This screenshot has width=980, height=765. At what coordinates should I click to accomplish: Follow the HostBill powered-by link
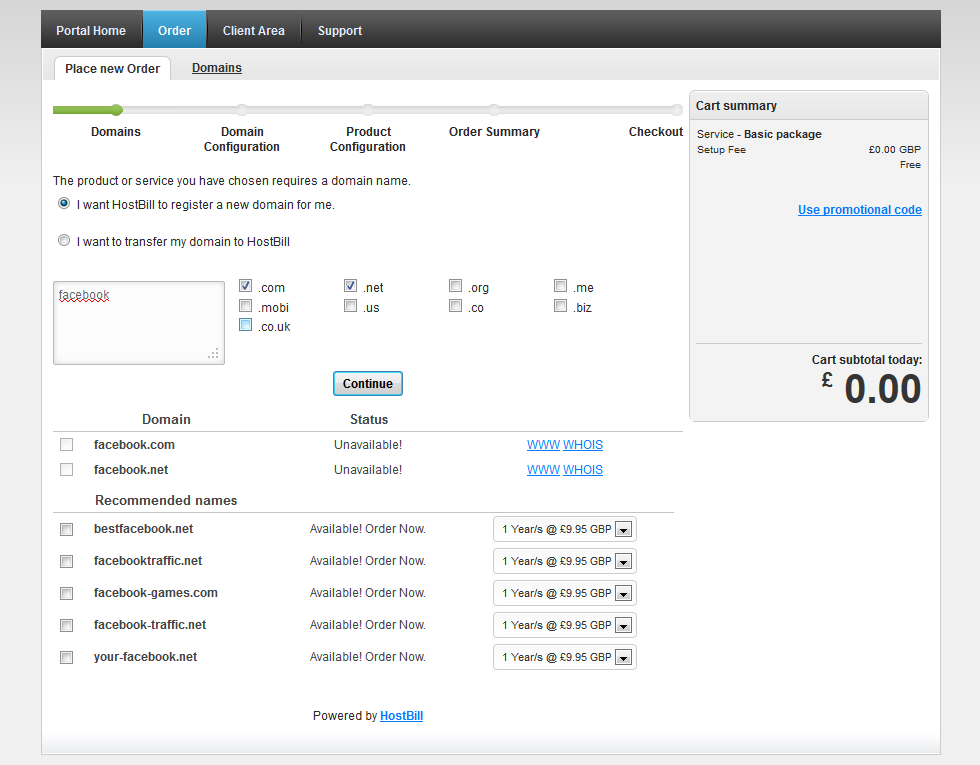[401, 716]
